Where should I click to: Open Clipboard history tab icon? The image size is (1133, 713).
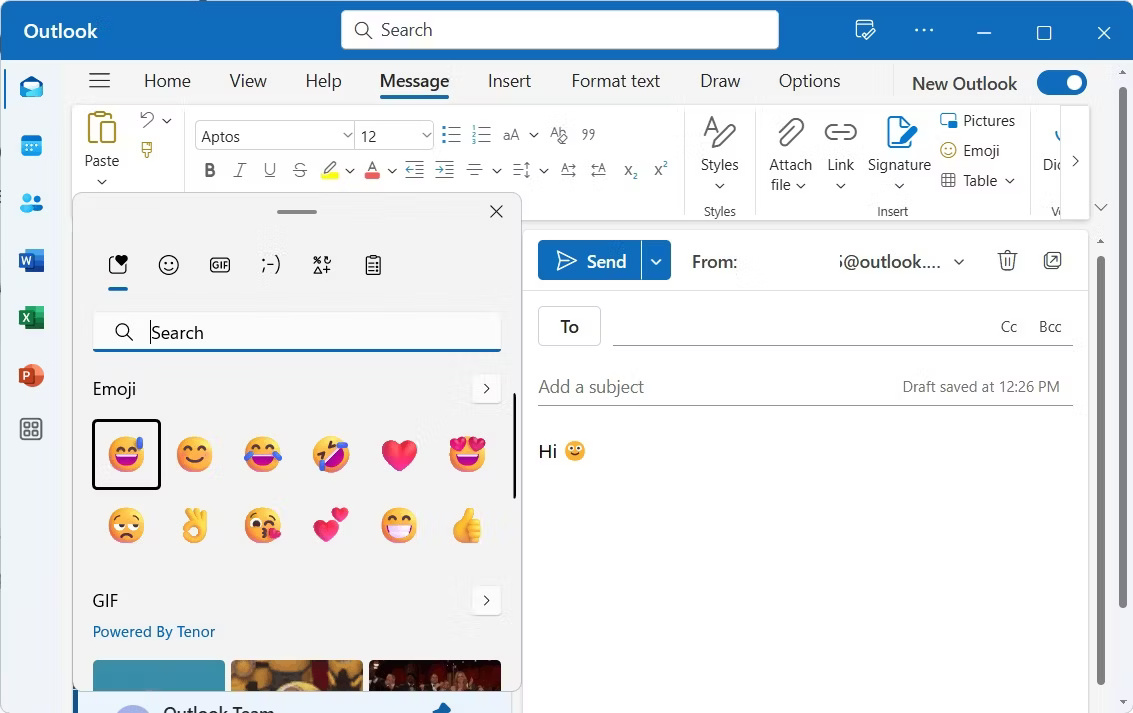pos(373,265)
